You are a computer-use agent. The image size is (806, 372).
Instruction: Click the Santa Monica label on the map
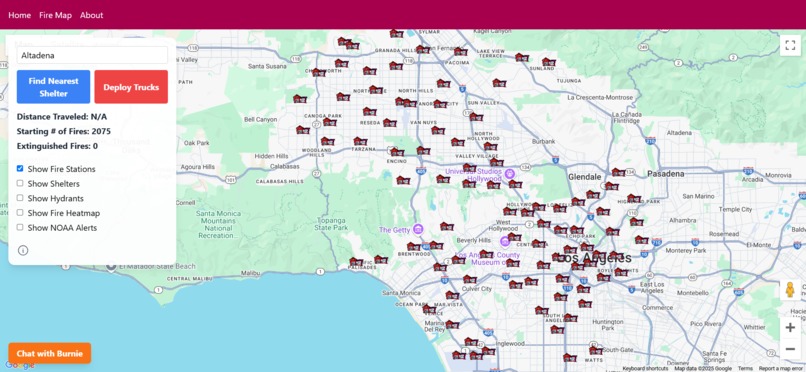(x=402, y=293)
